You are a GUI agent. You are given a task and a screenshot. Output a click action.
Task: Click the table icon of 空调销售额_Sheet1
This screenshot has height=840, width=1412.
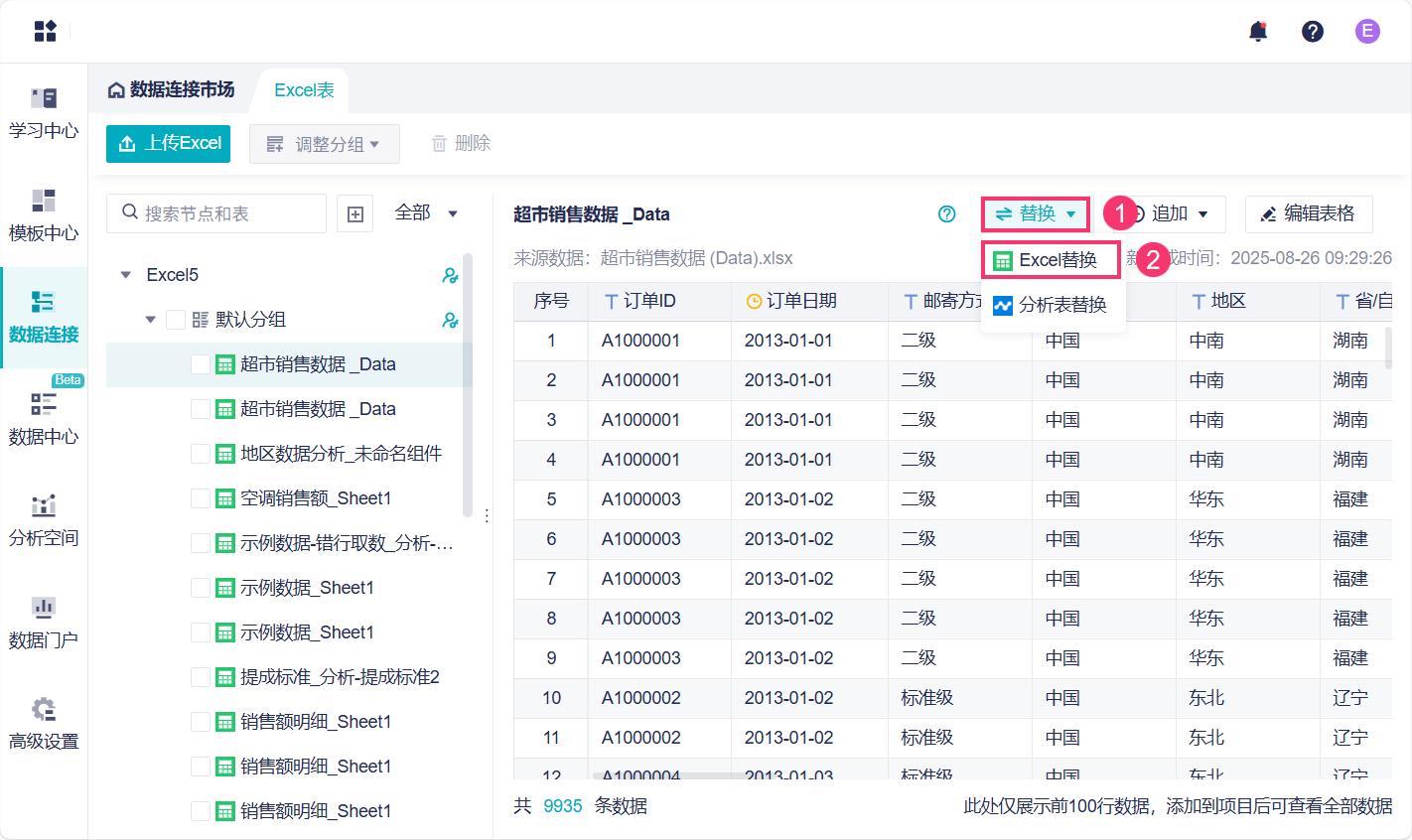pos(225,498)
